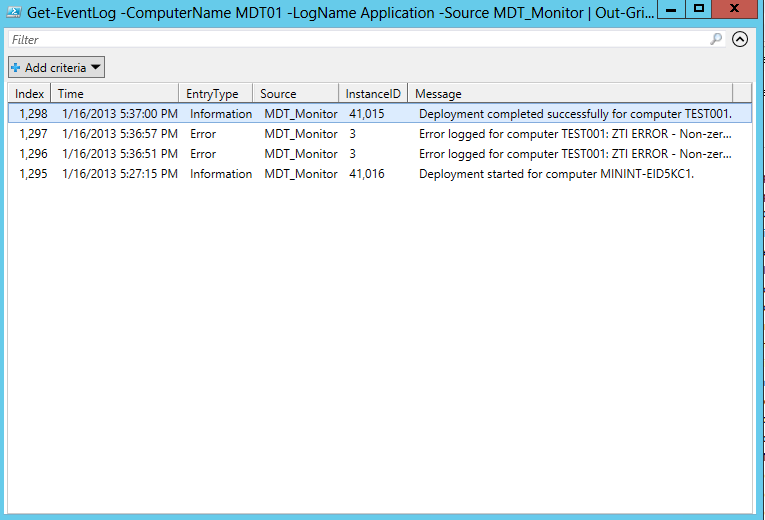Sort by the Index column header
The height and width of the screenshot is (520, 765).
(29, 94)
